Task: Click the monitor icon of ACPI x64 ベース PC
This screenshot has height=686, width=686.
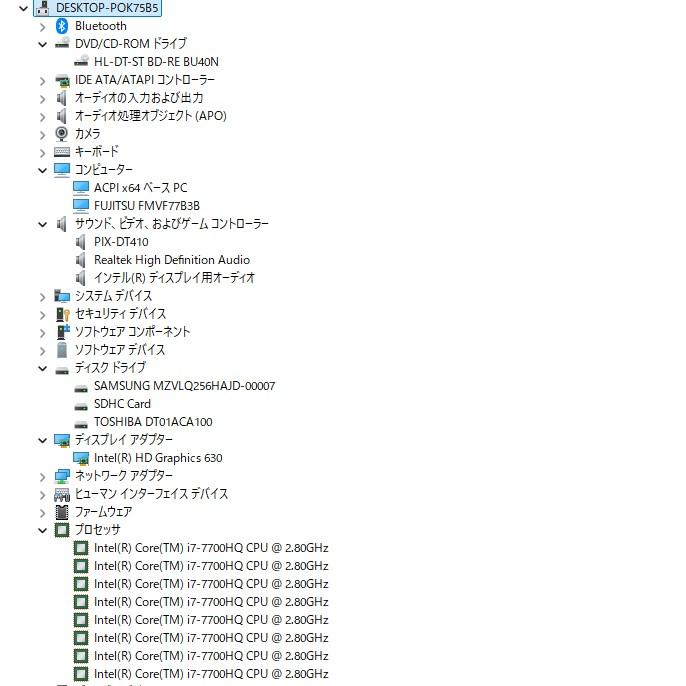Action: coord(81,188)
